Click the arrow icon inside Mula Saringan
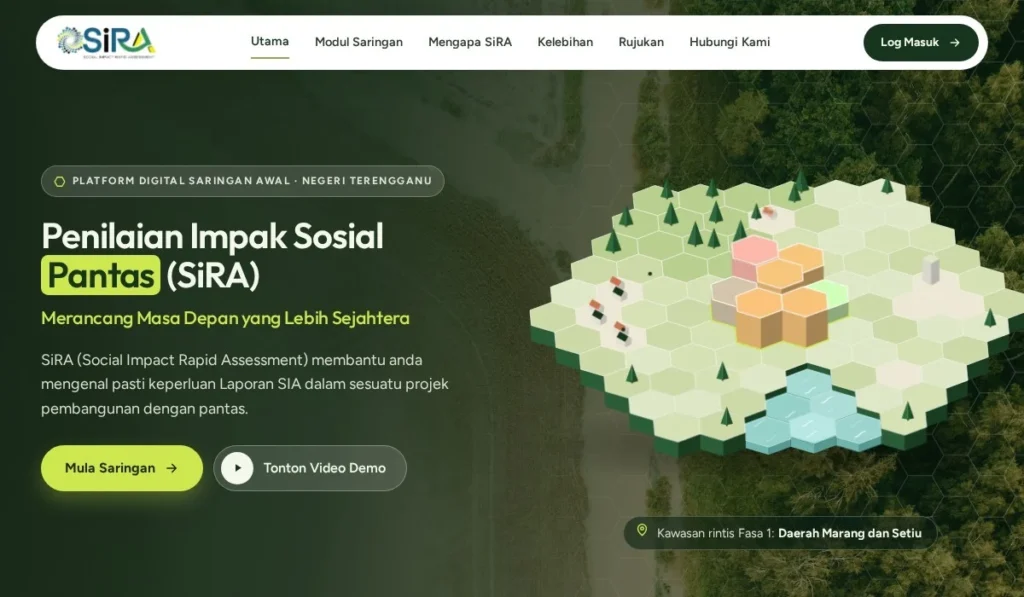Image resolution: width=1024 pixels, height=597 pixels. coord(172,468)
